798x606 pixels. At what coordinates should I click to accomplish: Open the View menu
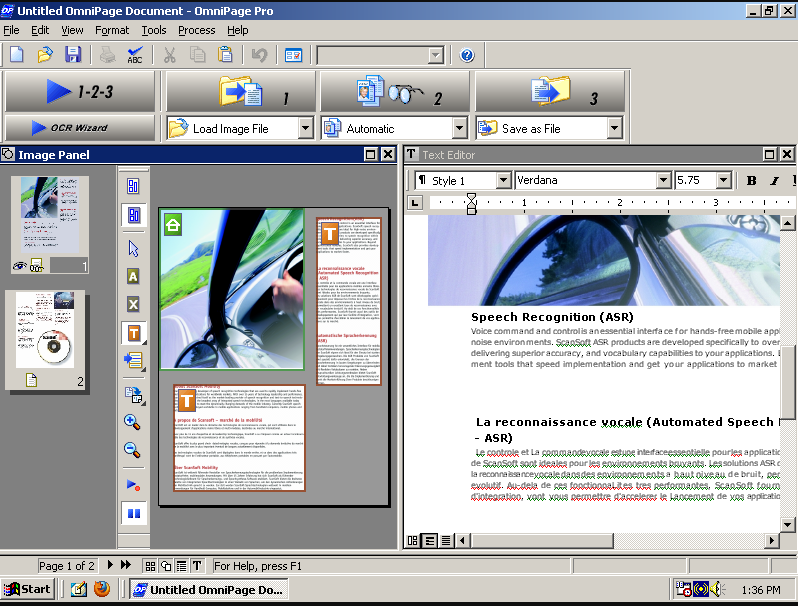coord(72,31)
